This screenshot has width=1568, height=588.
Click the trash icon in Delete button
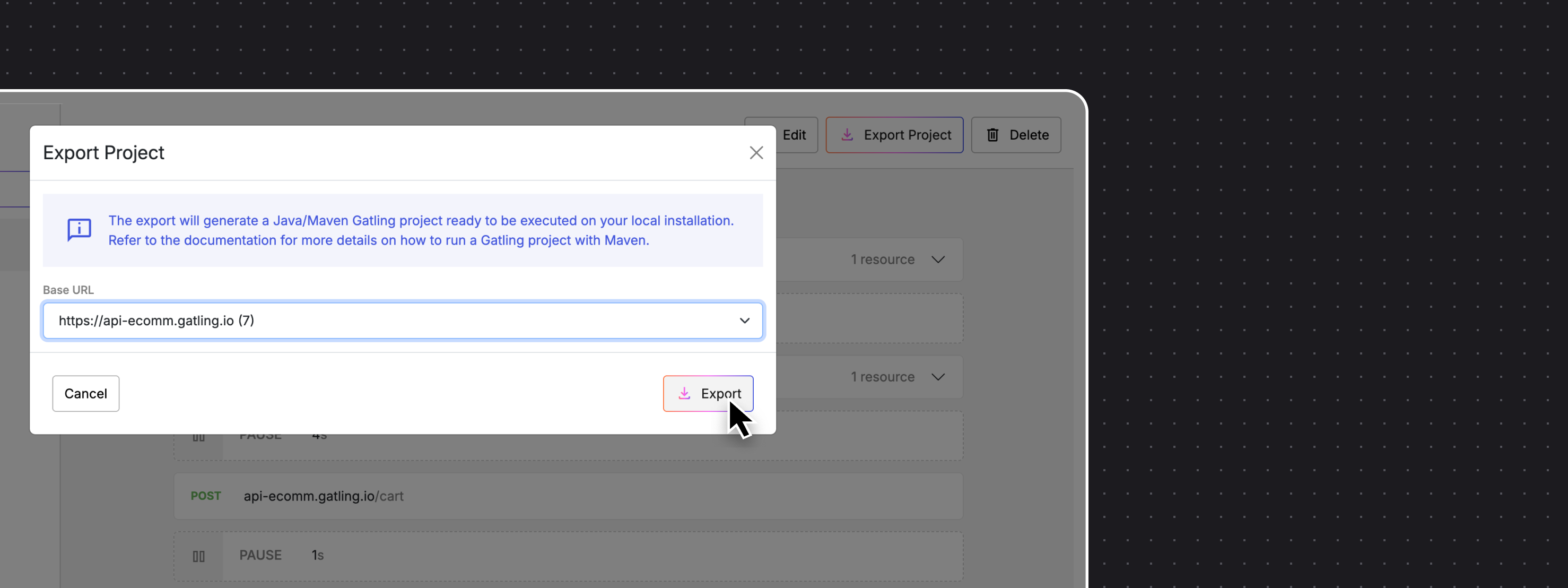pyautogui.click(x=992, y=134)
